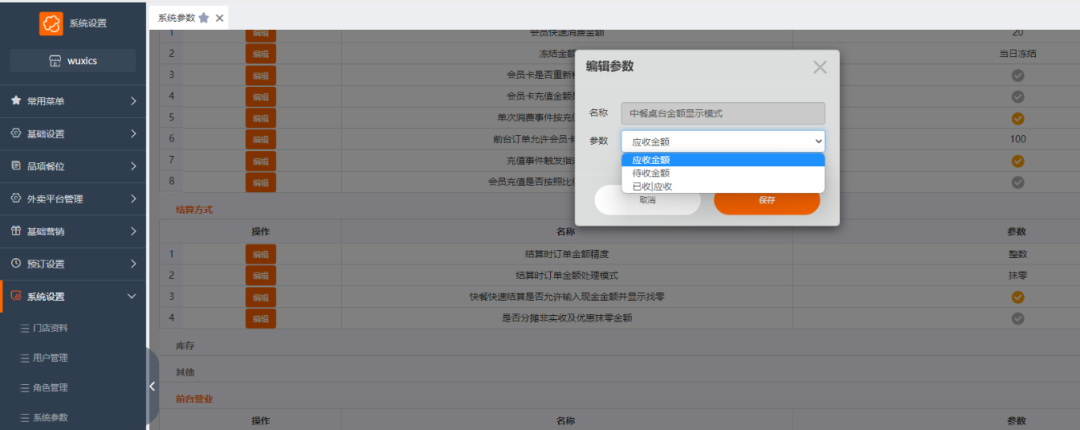Click 编辑 for 结算时订单金额精度
This screenshot has width=1080, height=430.
click(260, 254)
